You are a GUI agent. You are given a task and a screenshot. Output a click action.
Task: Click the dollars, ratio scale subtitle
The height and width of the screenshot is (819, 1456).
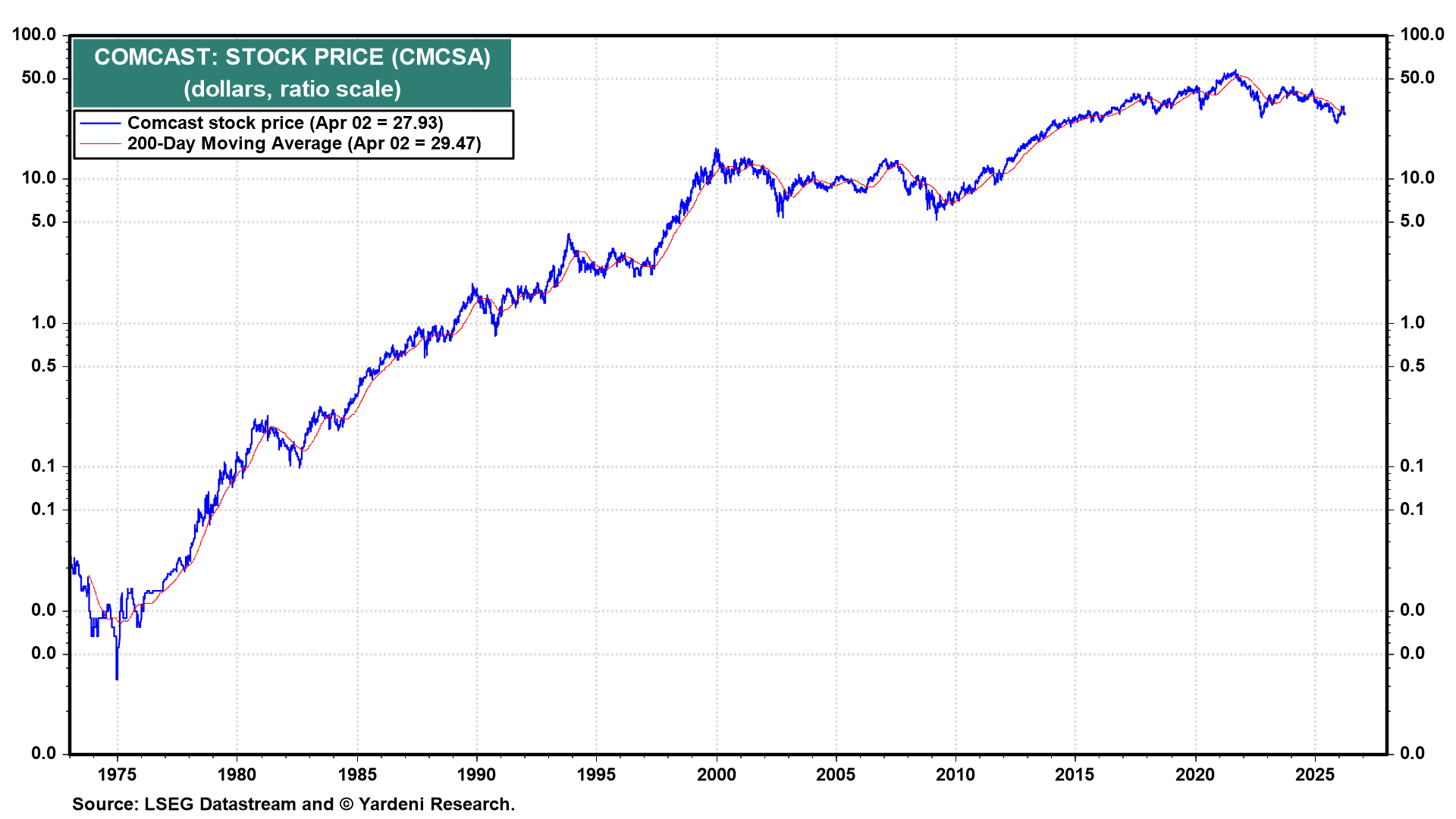pyautogui.click(x=292, y=89)
